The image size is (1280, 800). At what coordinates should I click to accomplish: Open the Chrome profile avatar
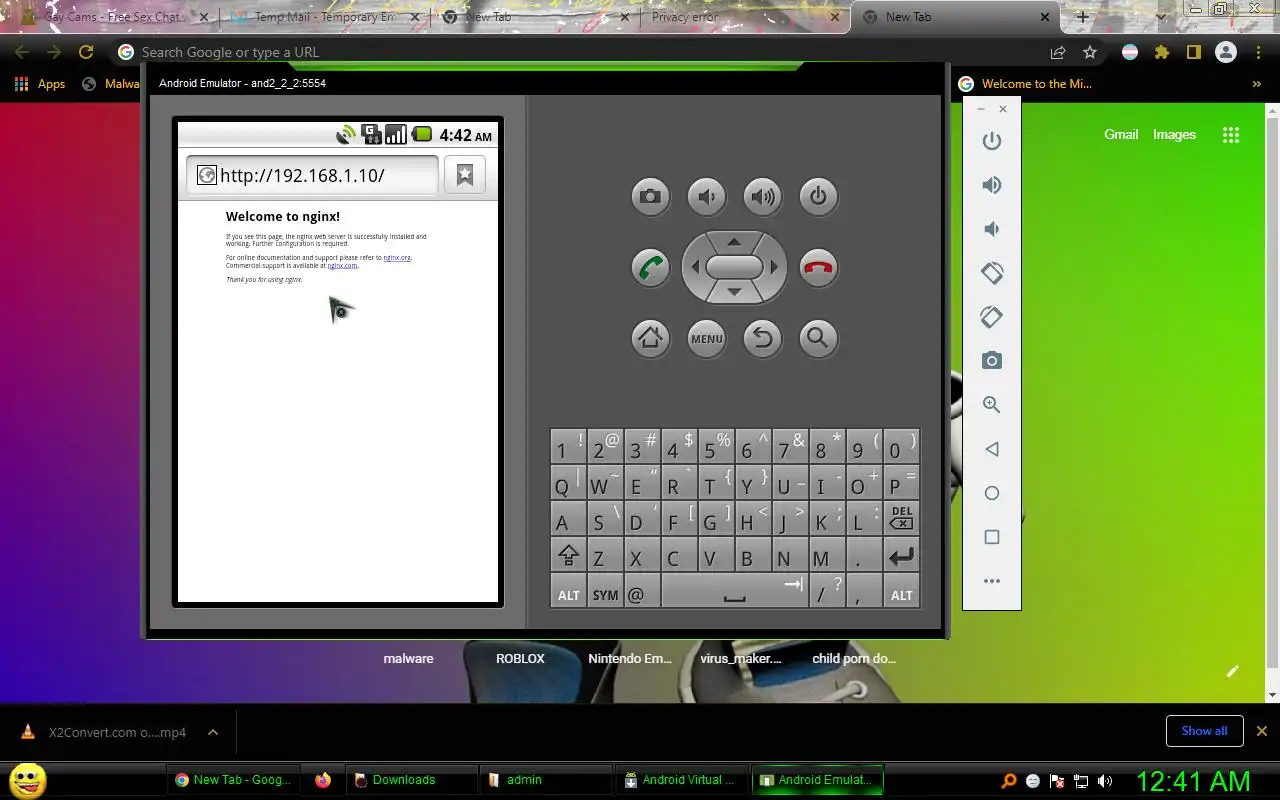click(1225, 52)
